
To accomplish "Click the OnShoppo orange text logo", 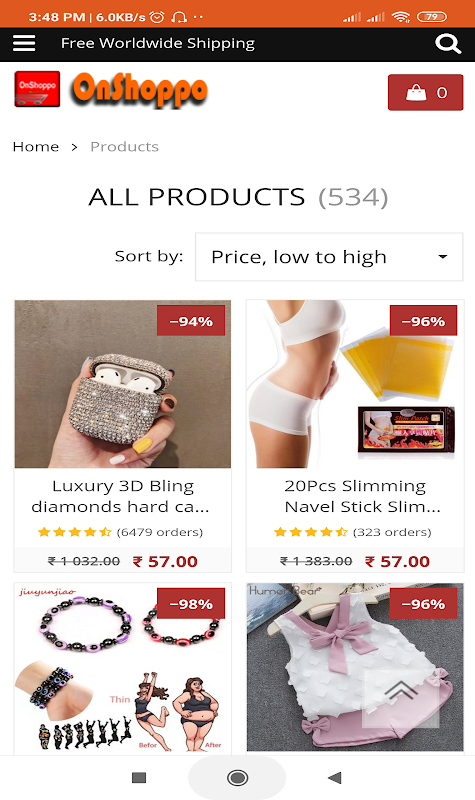I will [139, 90].
